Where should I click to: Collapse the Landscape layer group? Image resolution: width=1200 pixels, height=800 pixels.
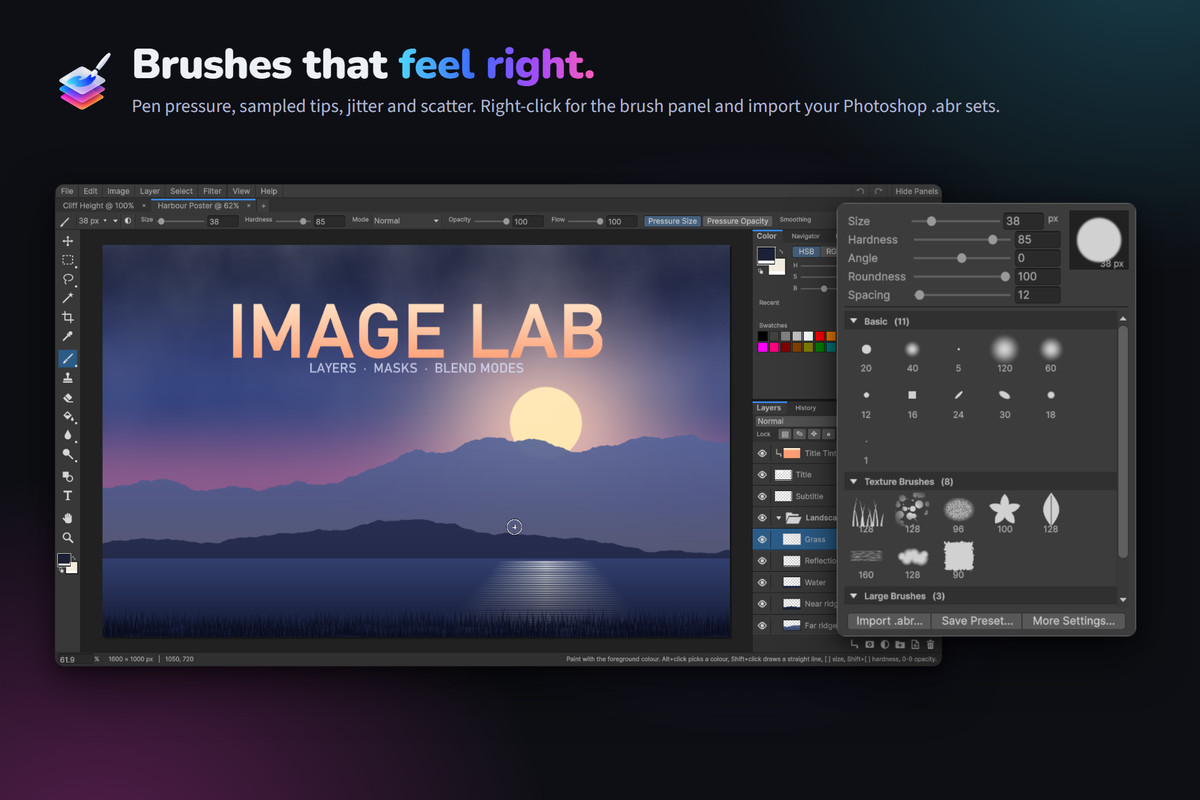point(779,518)
